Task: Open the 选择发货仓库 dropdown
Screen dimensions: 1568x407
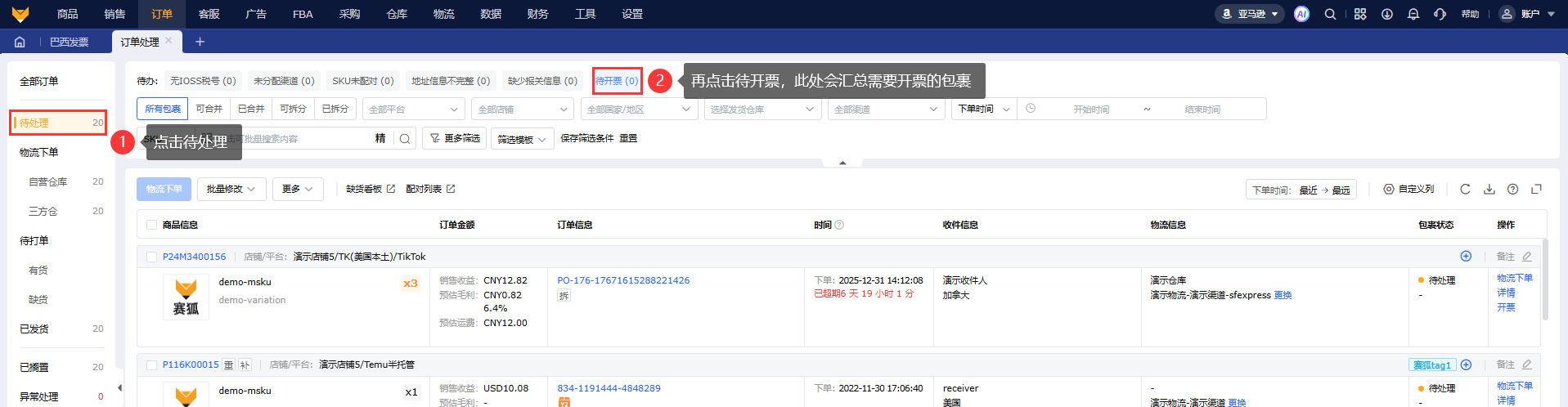Action: click(762, 109)
